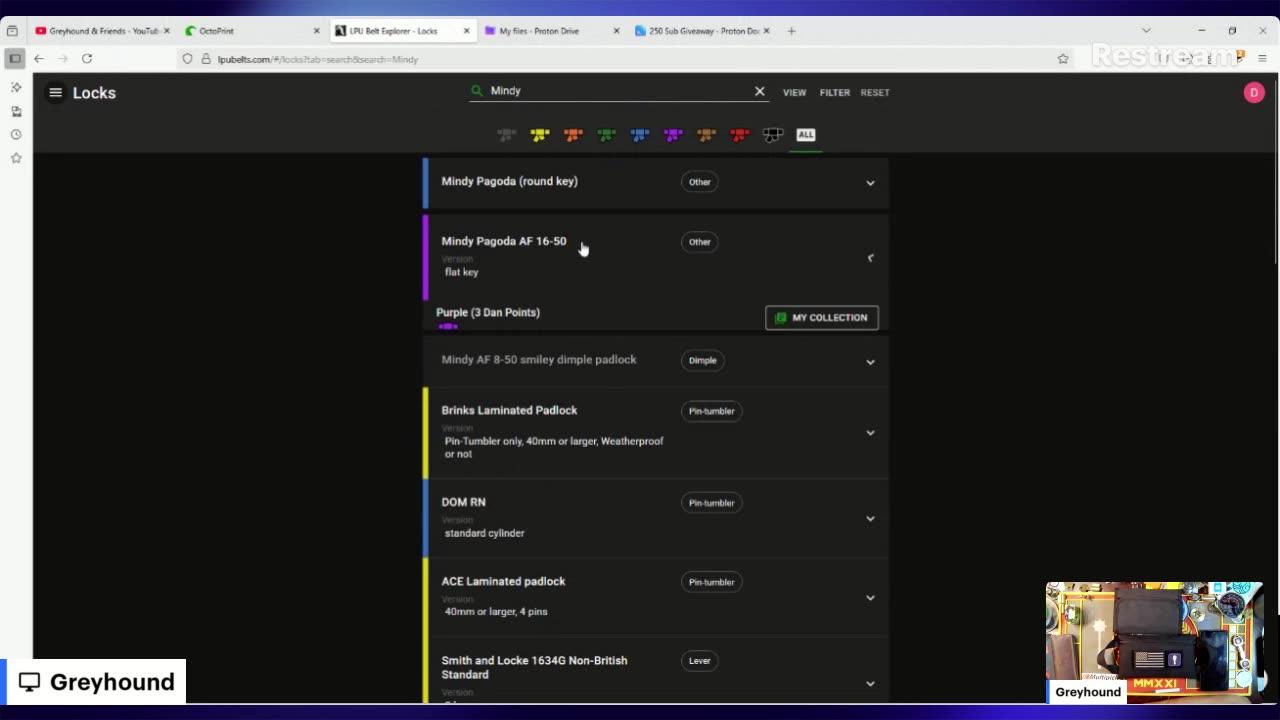
Task: Click the padlock site info icon
Action: (206, 59)
